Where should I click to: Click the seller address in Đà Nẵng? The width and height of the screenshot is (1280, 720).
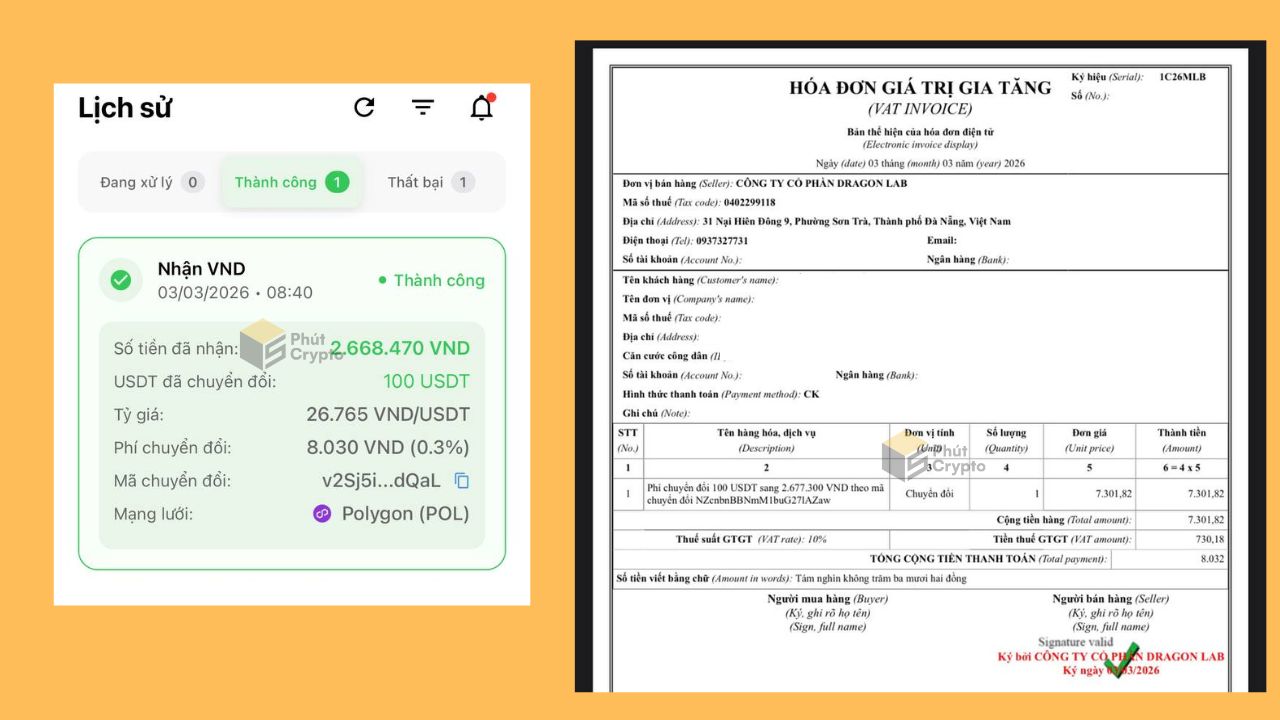[857, 221]
